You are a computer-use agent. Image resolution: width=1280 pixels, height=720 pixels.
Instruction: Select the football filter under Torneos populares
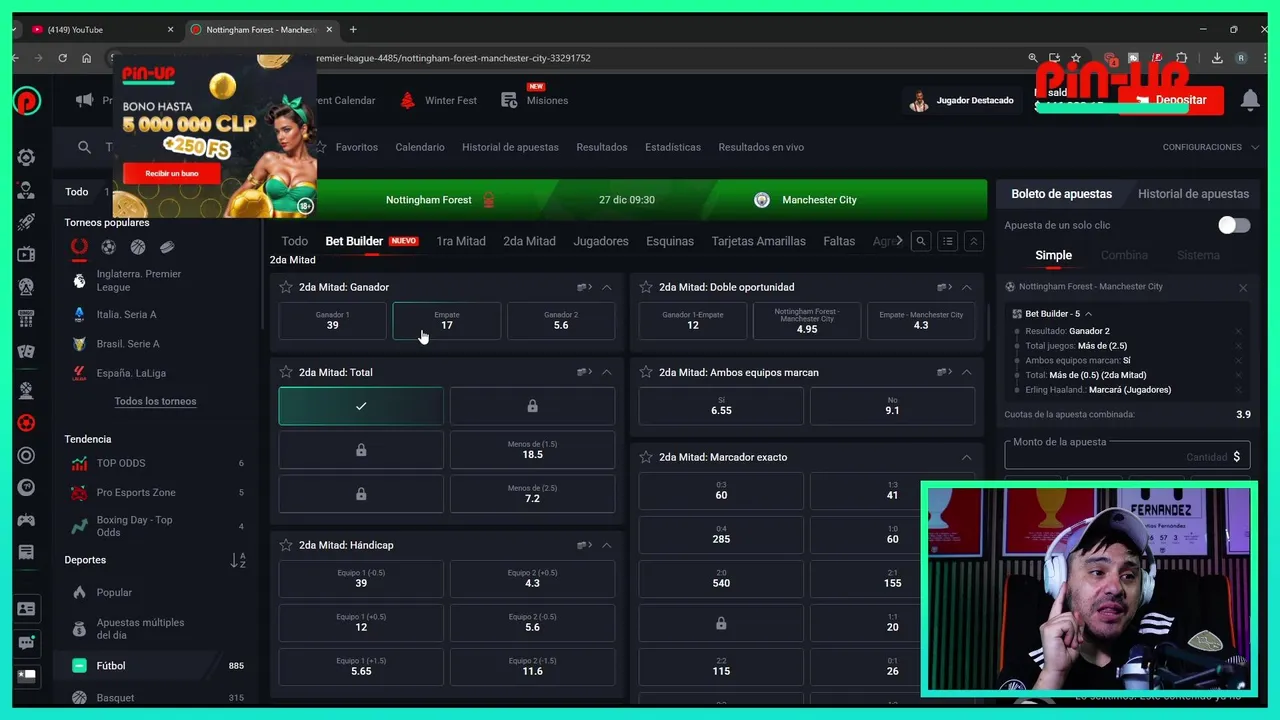[x=108, y=247]
